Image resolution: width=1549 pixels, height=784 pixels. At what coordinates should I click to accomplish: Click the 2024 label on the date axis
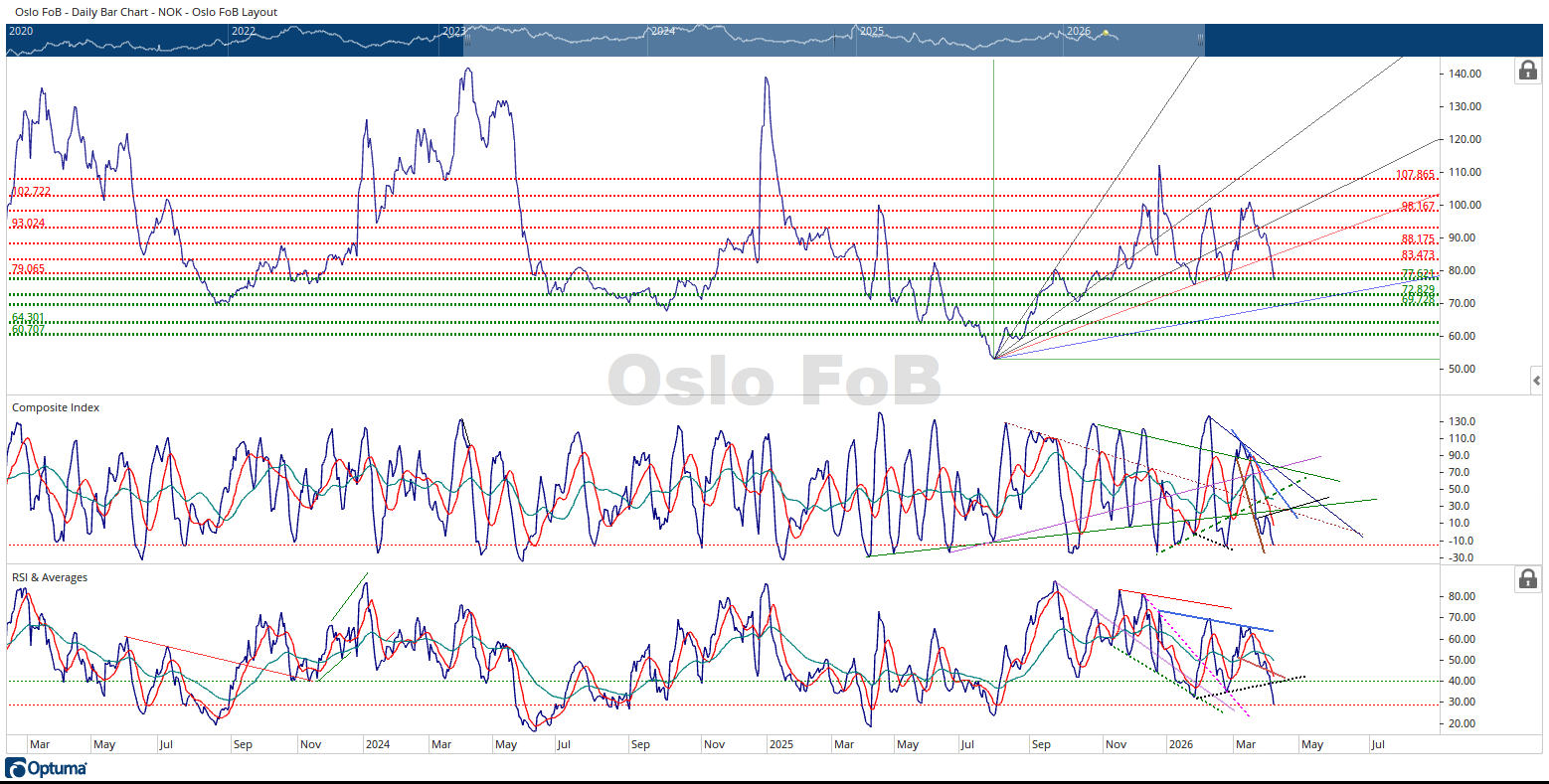(x=377, y=744)
